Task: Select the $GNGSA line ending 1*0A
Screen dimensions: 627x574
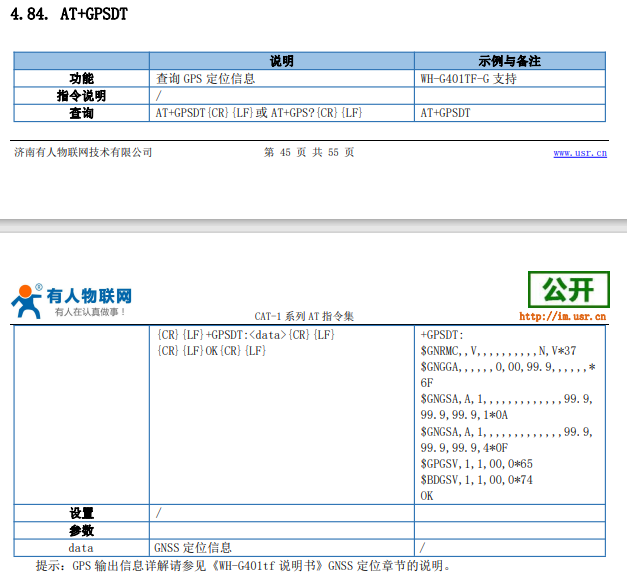Action: [x=506, y=407]
